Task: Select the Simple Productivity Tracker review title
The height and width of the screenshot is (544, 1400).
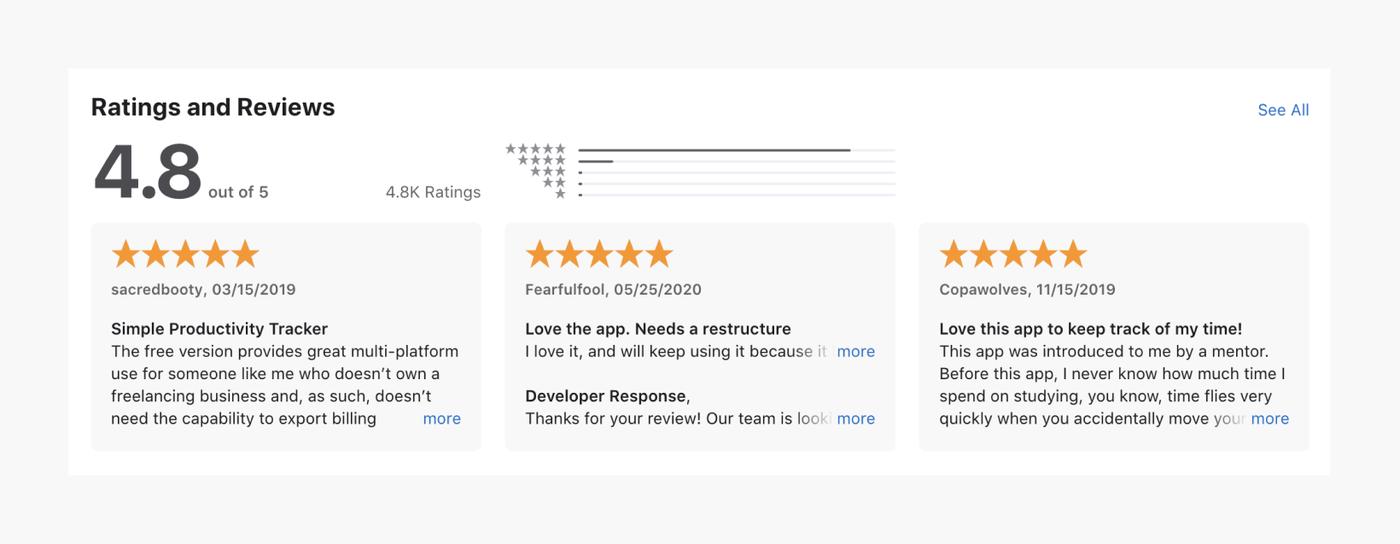Action: click(x=219, y=329)
